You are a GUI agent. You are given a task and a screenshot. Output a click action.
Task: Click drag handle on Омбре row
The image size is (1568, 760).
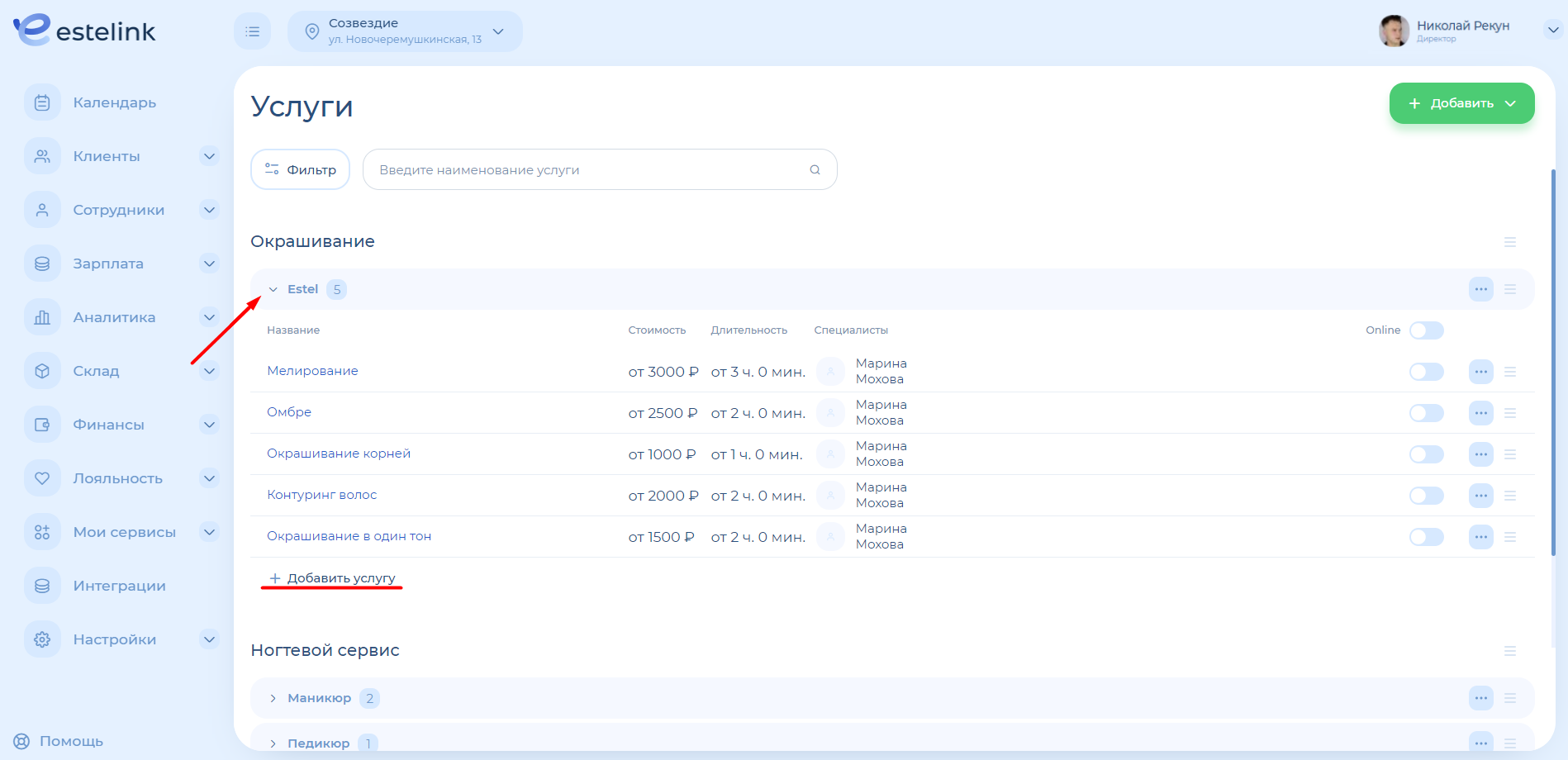(x=1509, y=413)
